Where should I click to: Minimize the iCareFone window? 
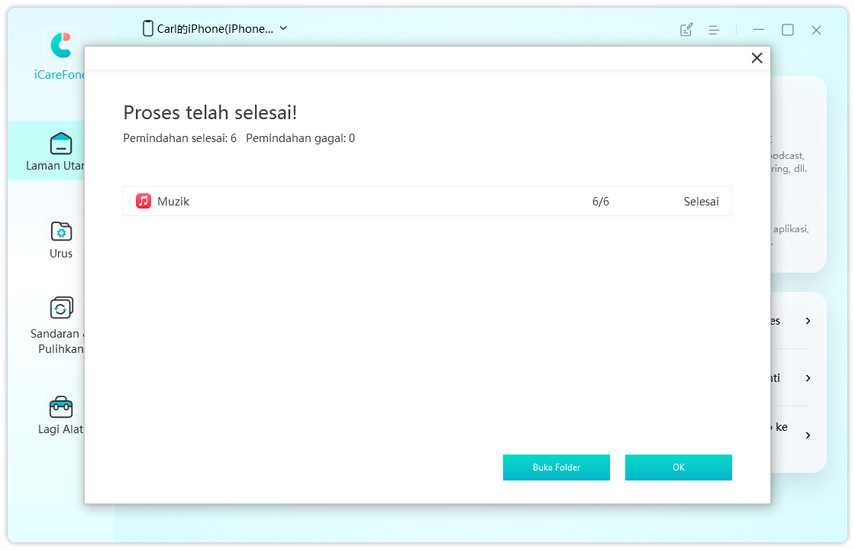click(759, 30)
